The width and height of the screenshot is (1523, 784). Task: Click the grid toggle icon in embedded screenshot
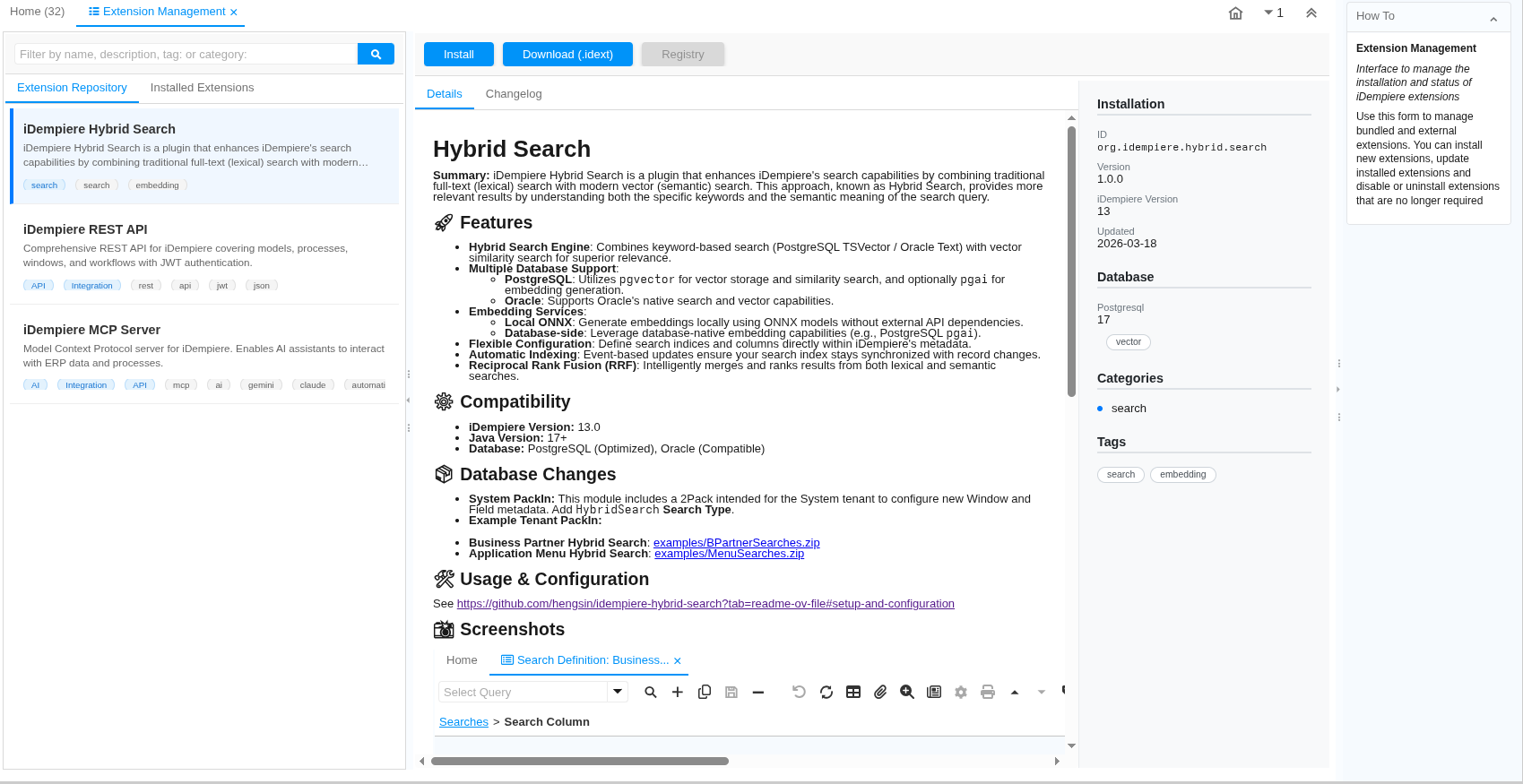(853, 692)
